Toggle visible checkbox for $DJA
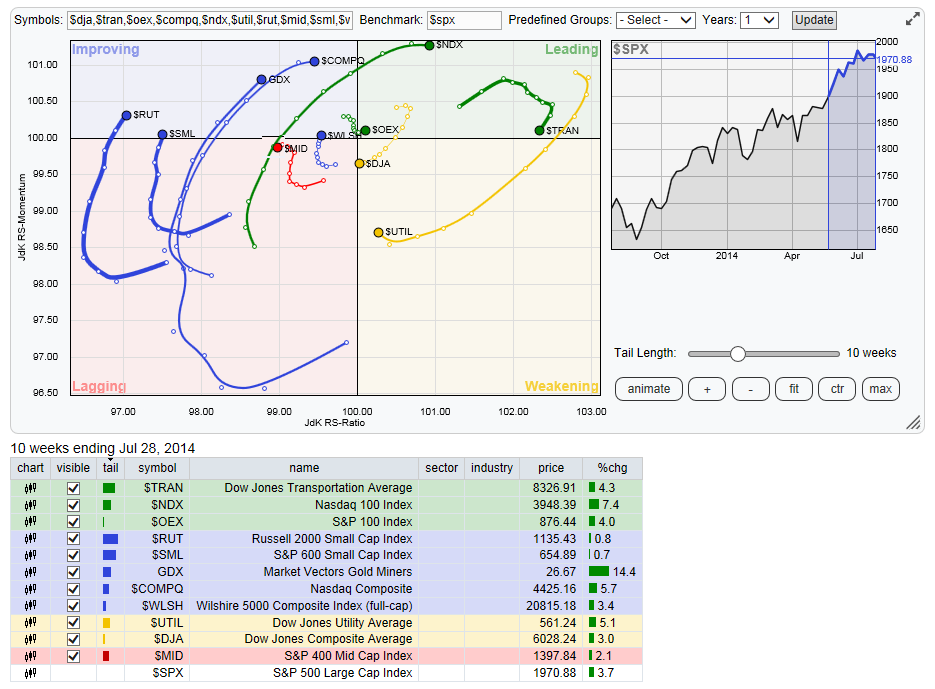935x689 pixels. click(x=73, y=639)
